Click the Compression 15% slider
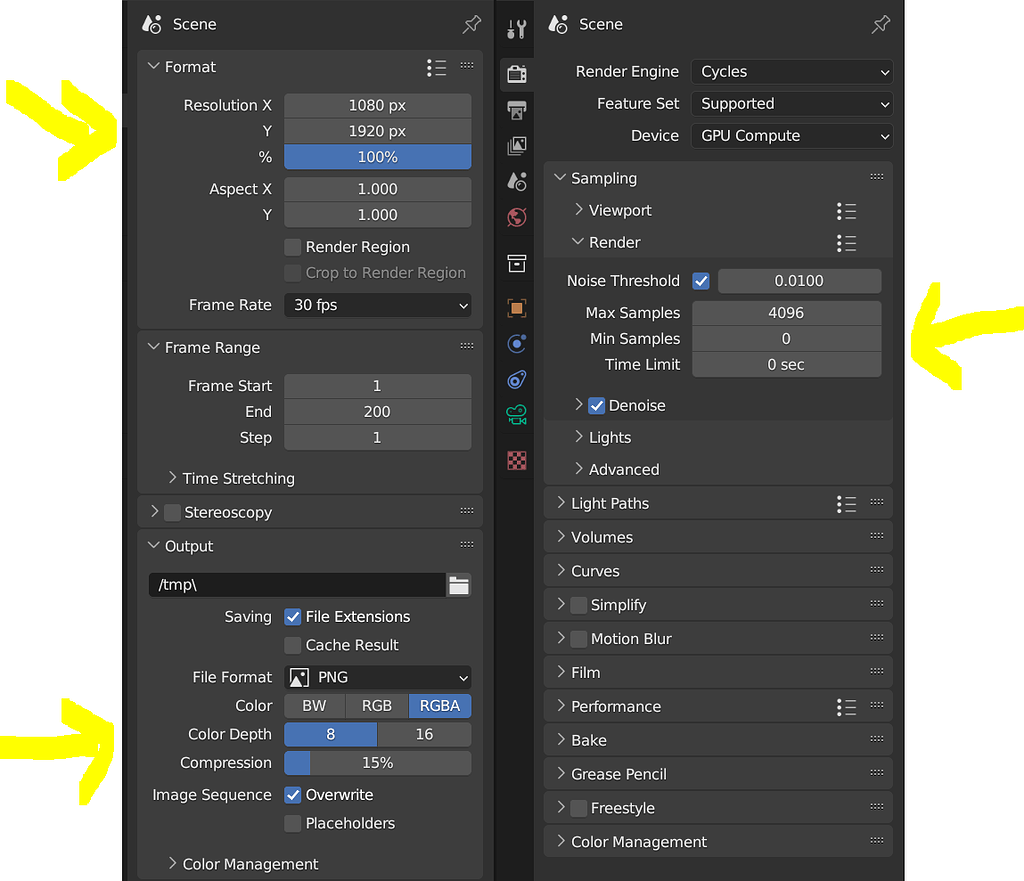 pos(377,763)
